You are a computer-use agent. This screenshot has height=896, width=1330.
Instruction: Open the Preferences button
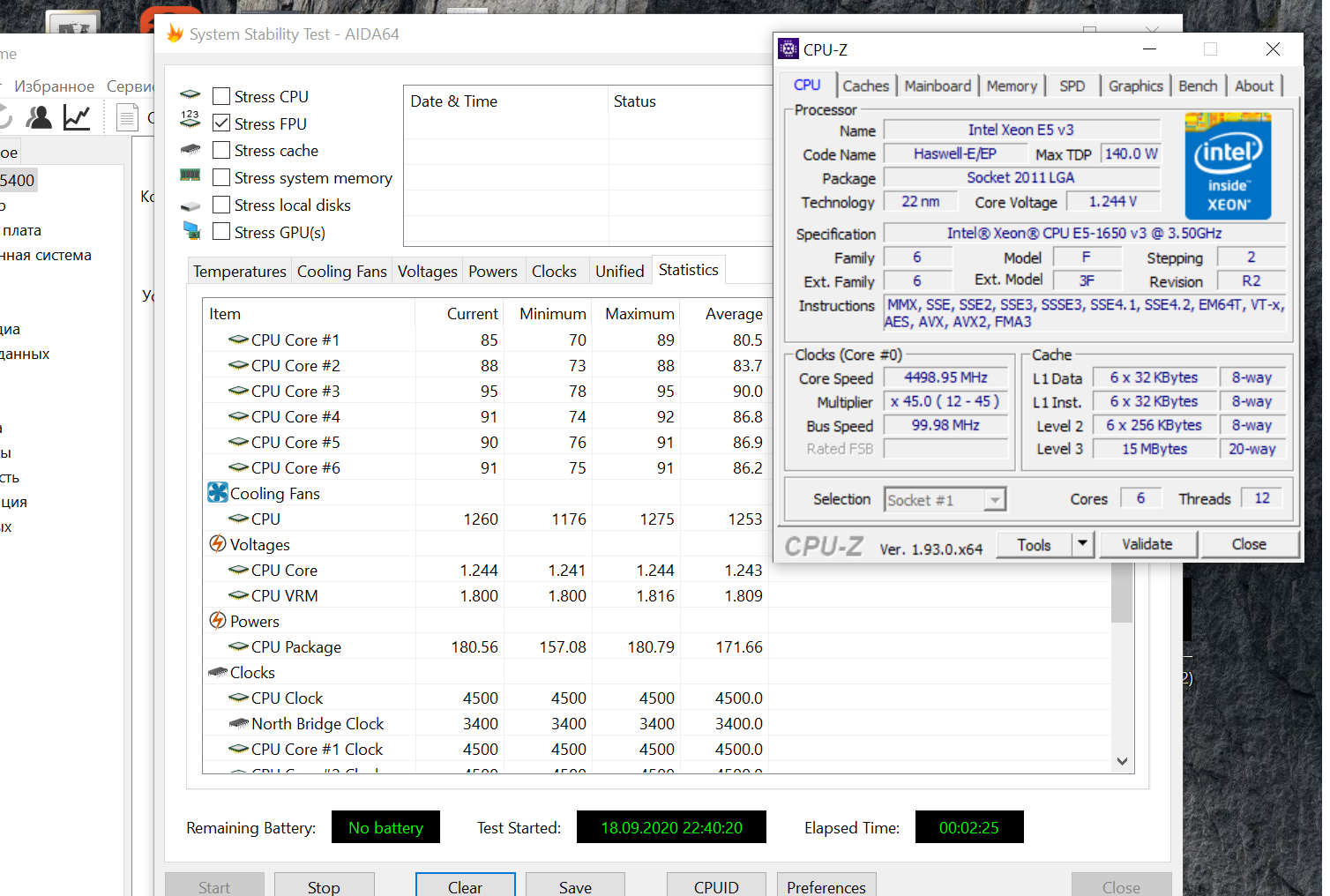coord(826,886)
